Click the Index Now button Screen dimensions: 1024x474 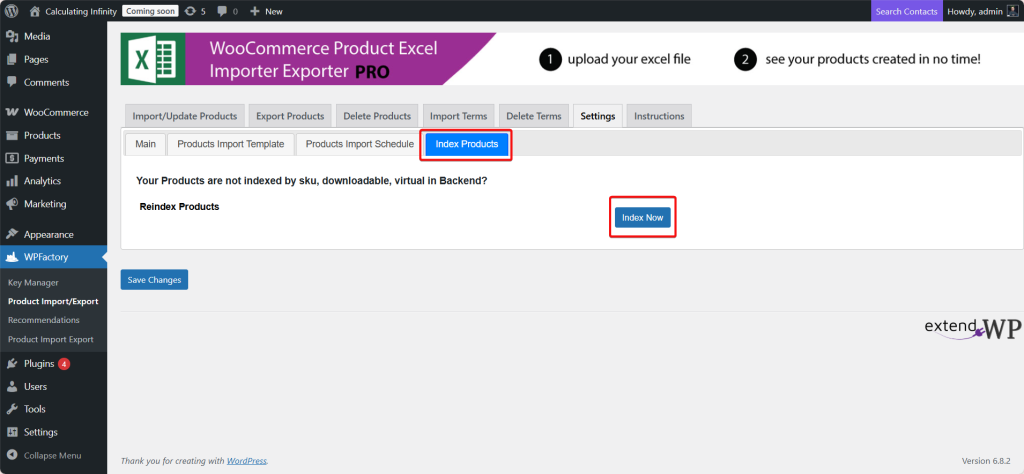click(643, 217)
